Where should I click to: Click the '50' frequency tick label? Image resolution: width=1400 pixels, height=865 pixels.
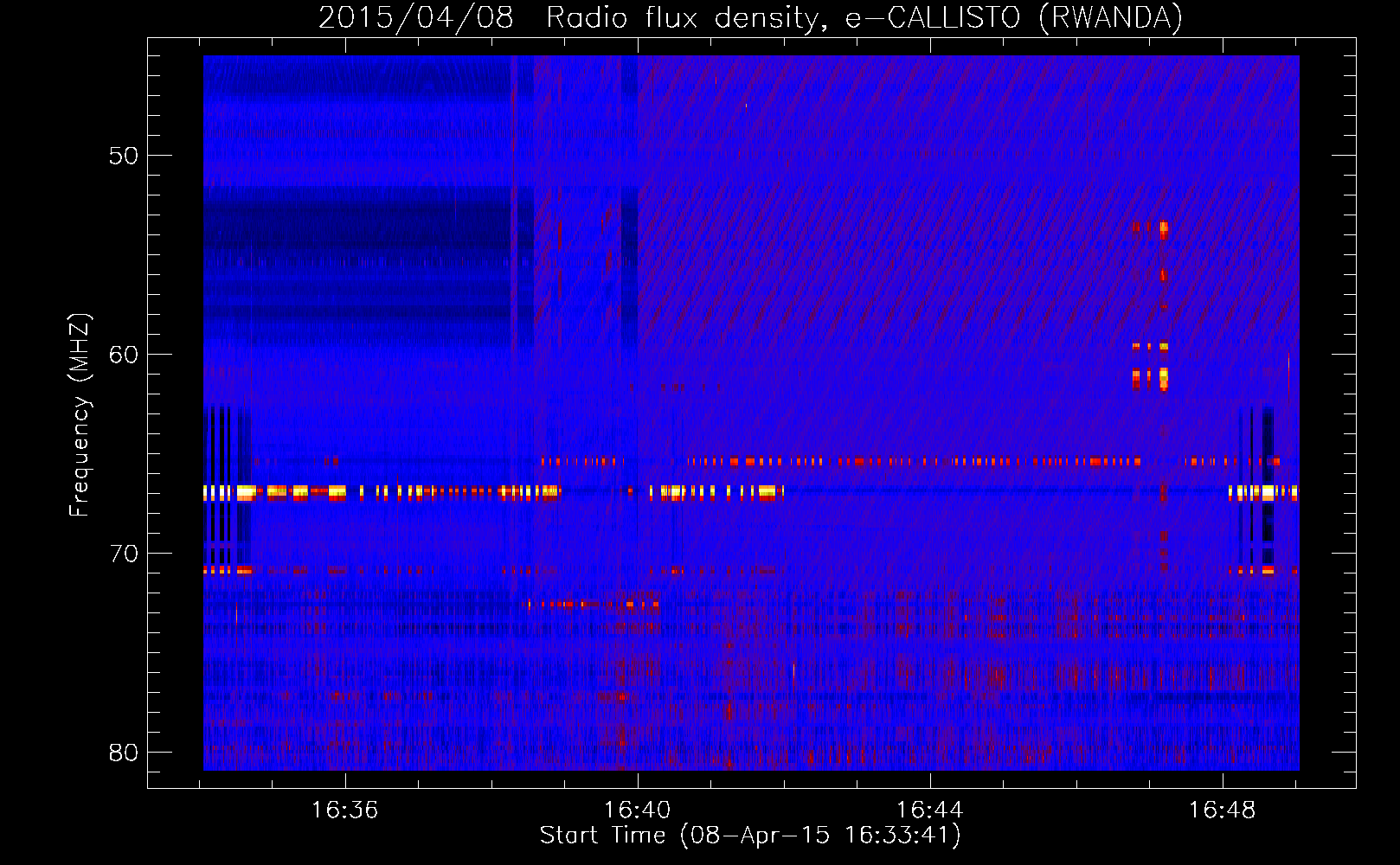click(124, 156)
